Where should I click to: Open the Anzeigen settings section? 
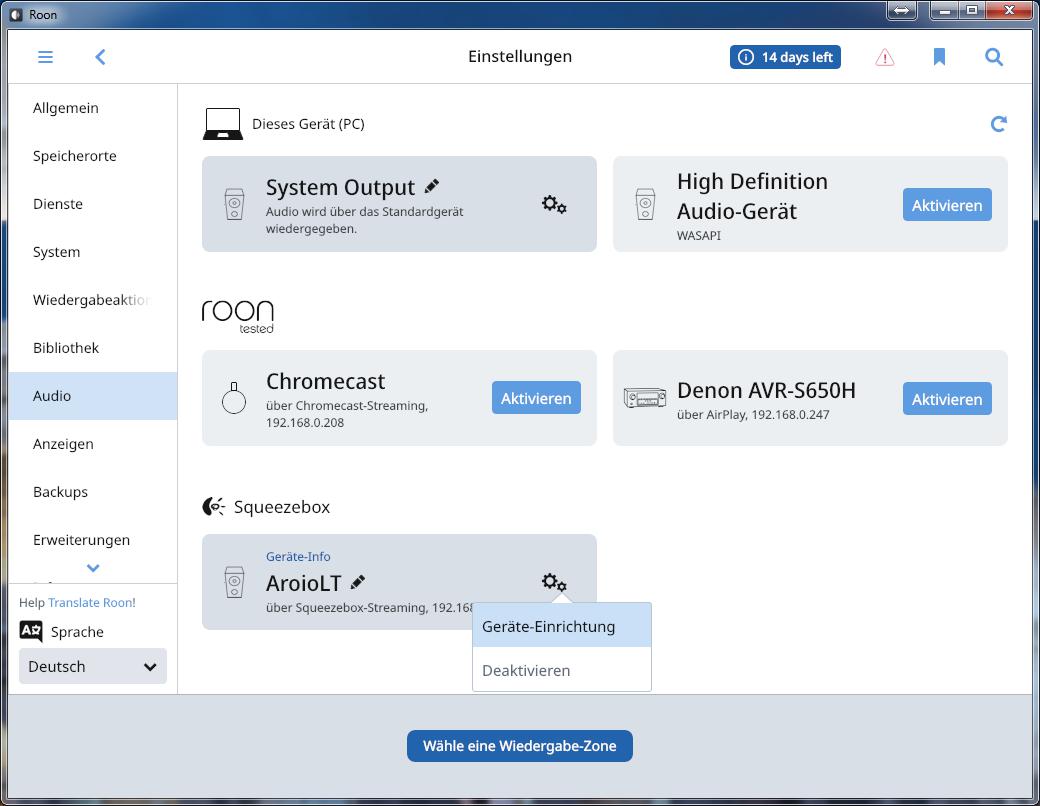93,444
